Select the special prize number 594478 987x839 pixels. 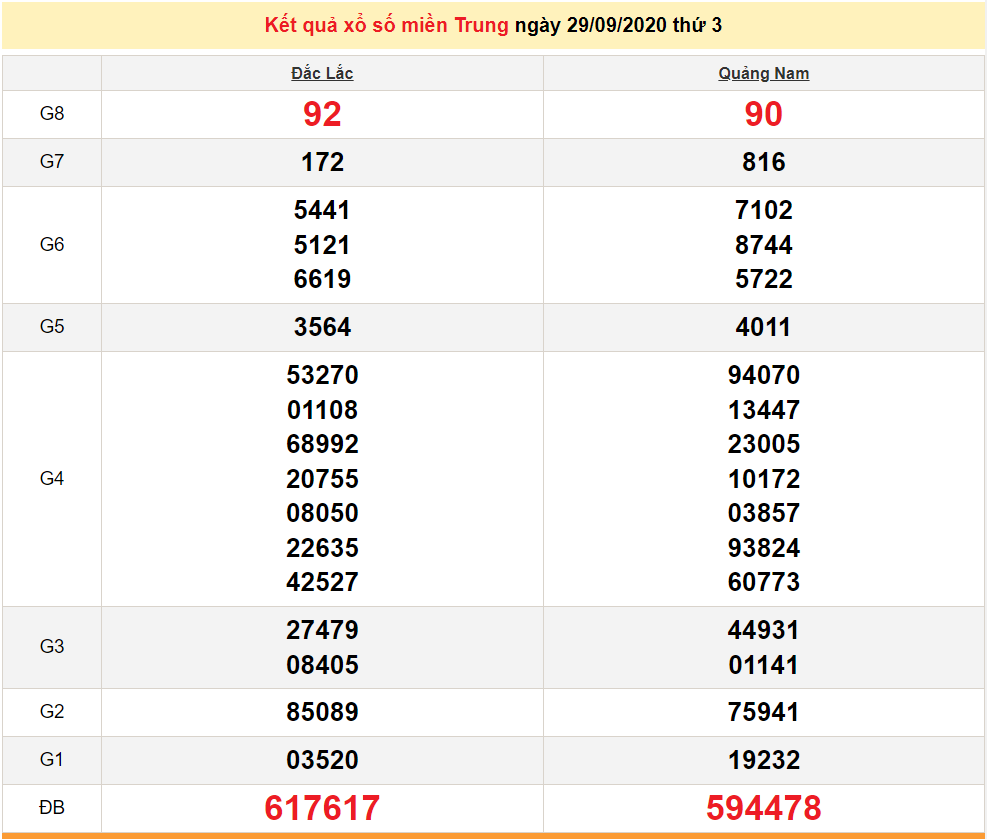click(764, 808)
